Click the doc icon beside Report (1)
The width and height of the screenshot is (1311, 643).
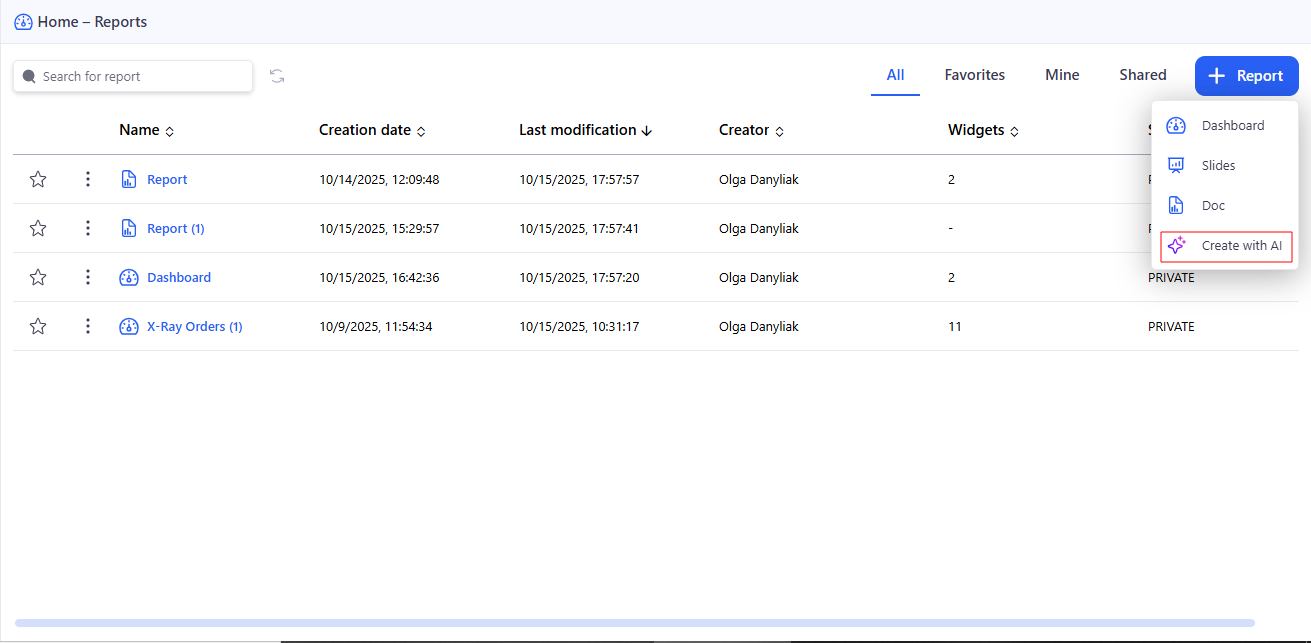[128, 228]
